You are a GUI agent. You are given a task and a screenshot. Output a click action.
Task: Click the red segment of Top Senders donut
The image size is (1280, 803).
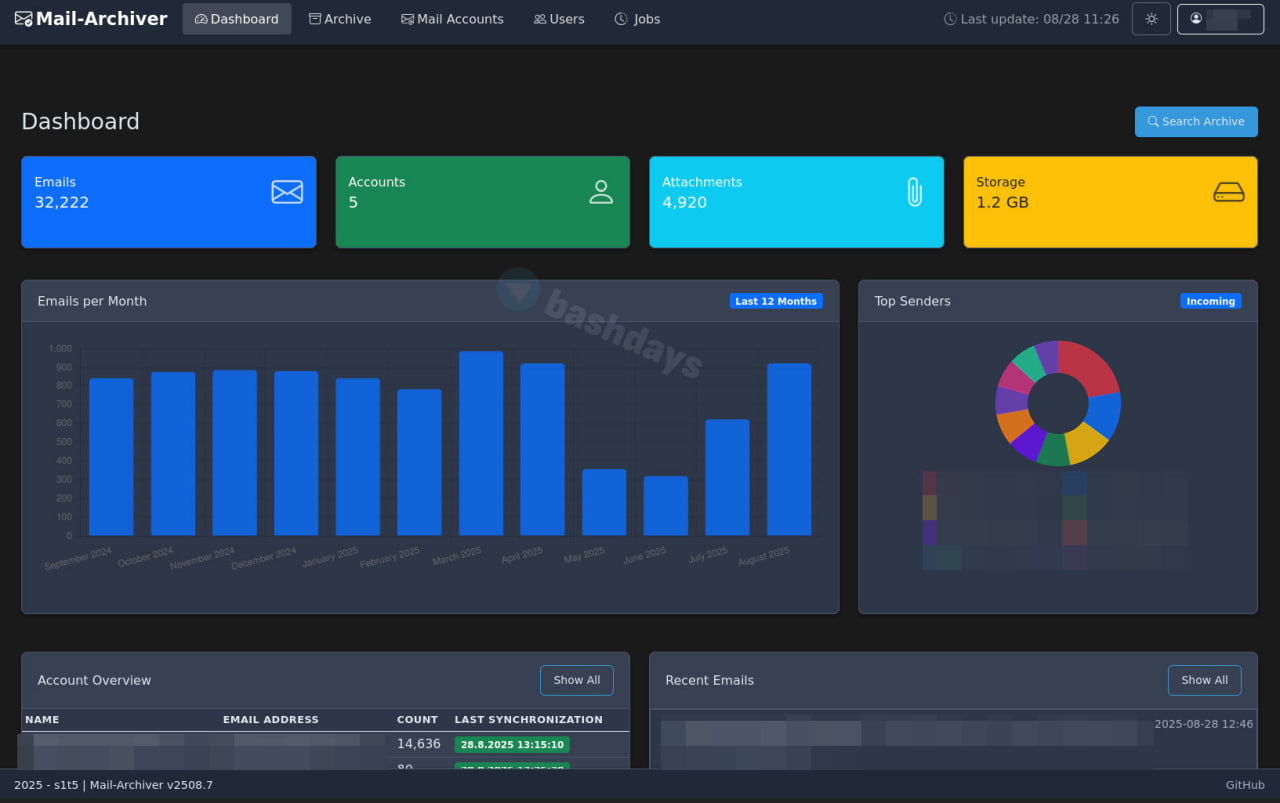tap(1089, 367)
